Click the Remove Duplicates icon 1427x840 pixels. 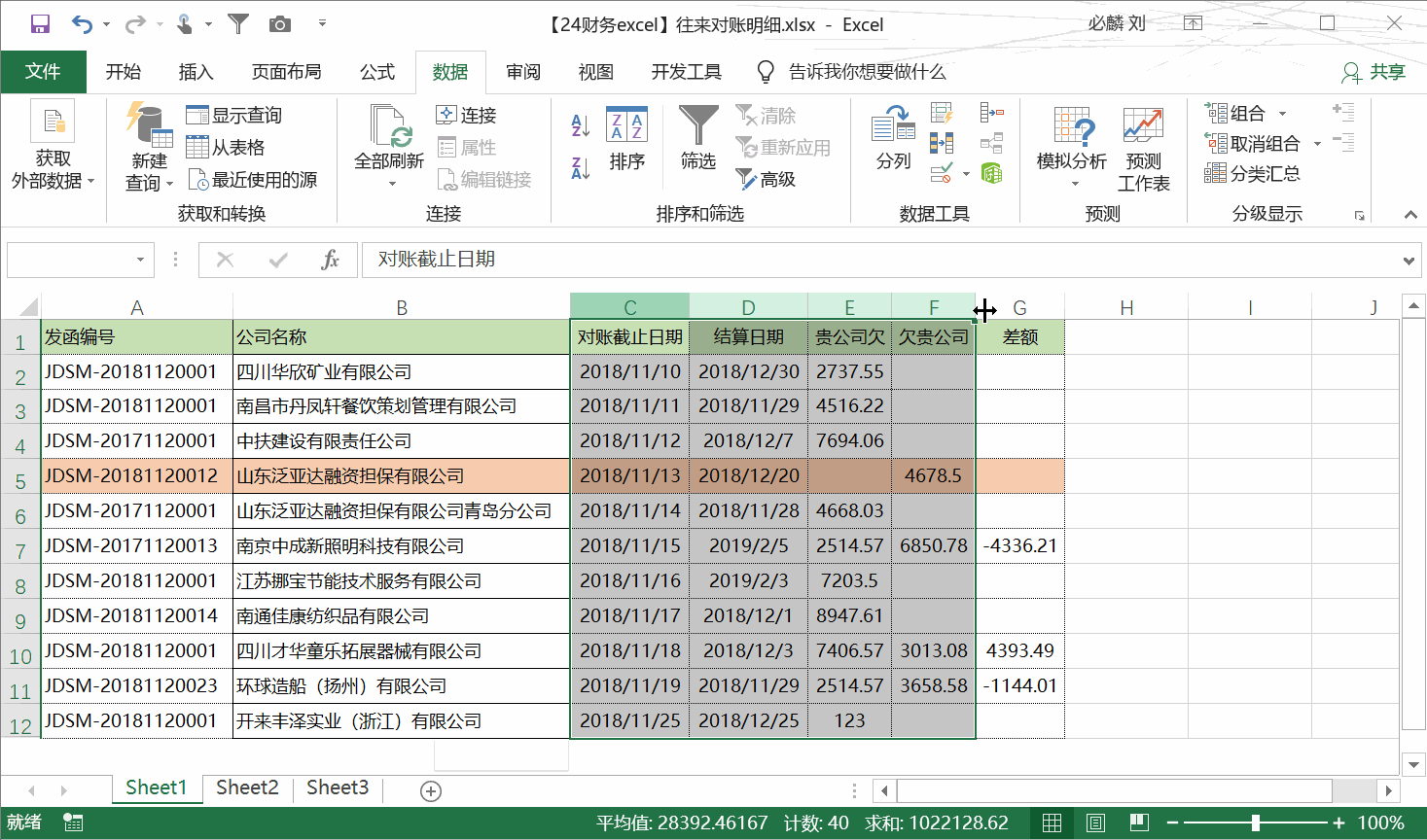(942, 143)
